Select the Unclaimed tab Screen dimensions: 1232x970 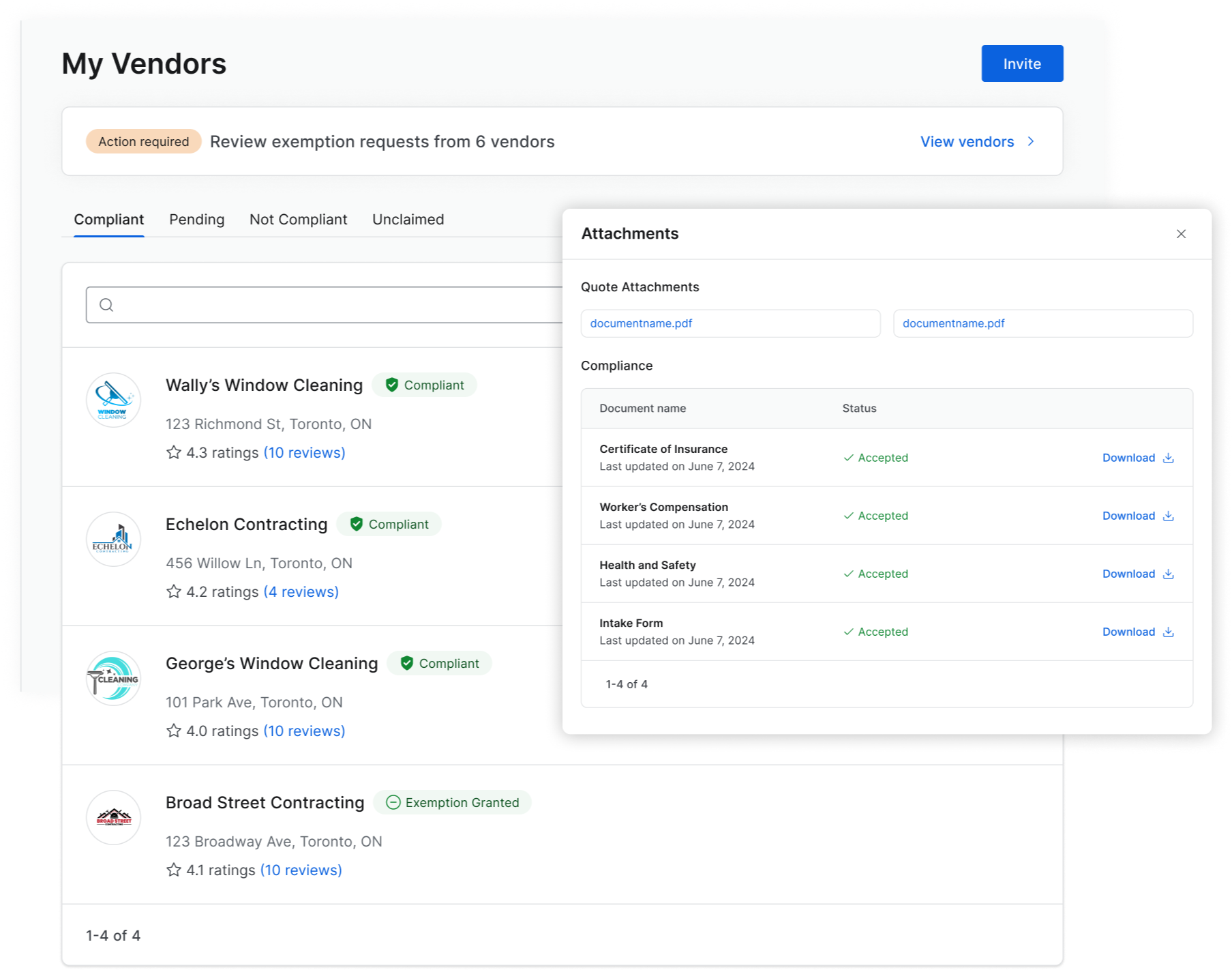coord(408,220)
